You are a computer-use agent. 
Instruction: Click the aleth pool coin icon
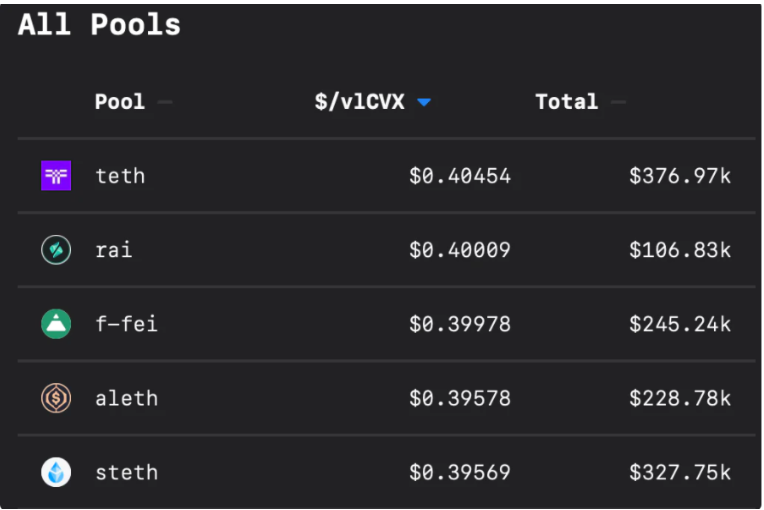[x=56, y=398]
